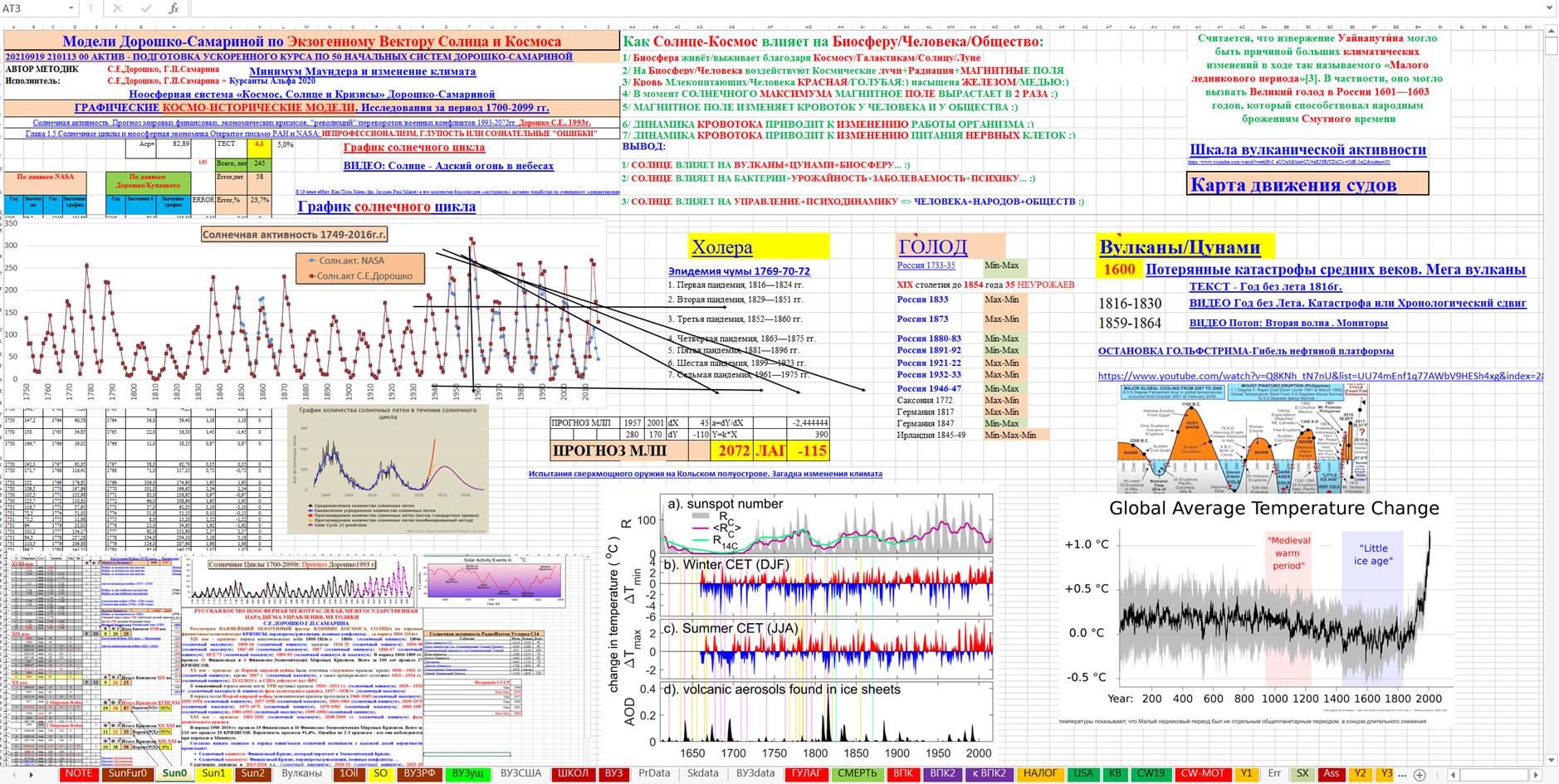Follow the Карта движения судов link

tap(1293, 184)
